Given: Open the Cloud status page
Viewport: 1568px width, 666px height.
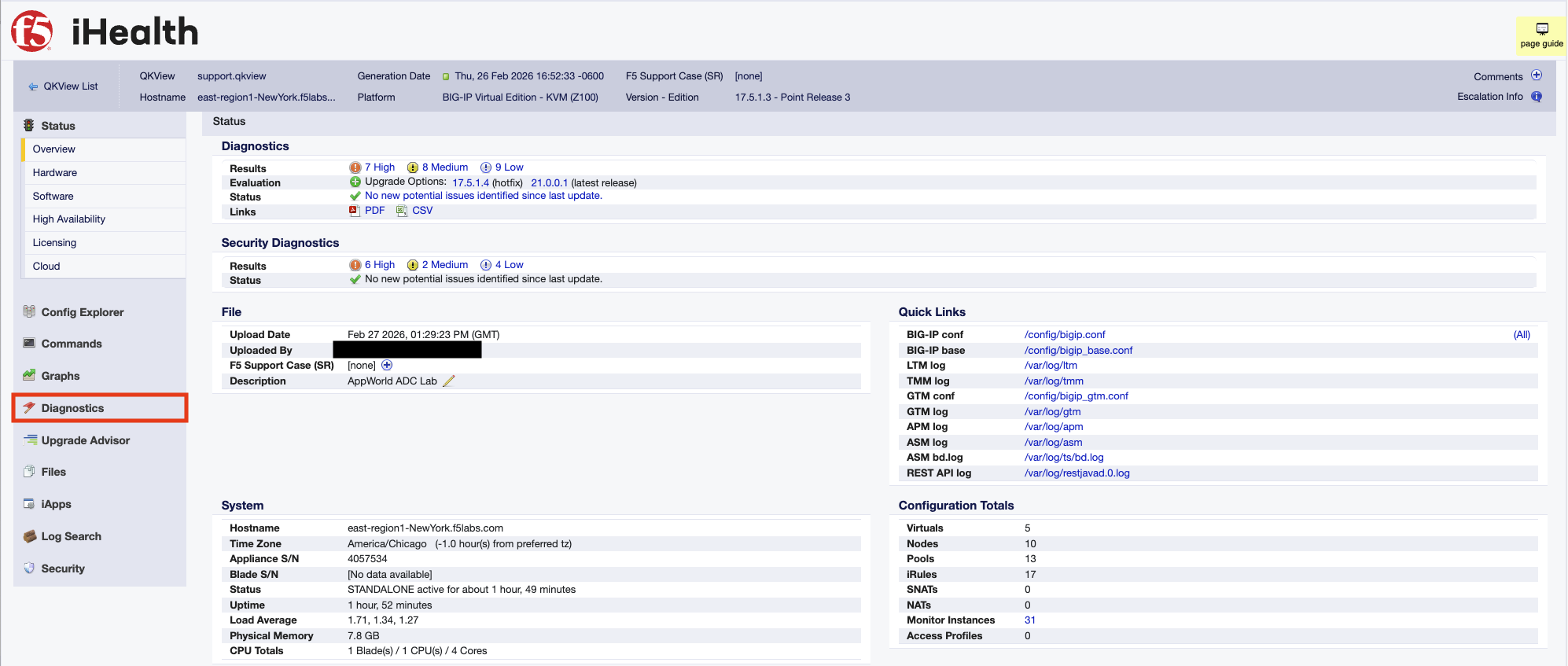Looking at the screenshot, I should pyautogui.click(x=46, y=267).
